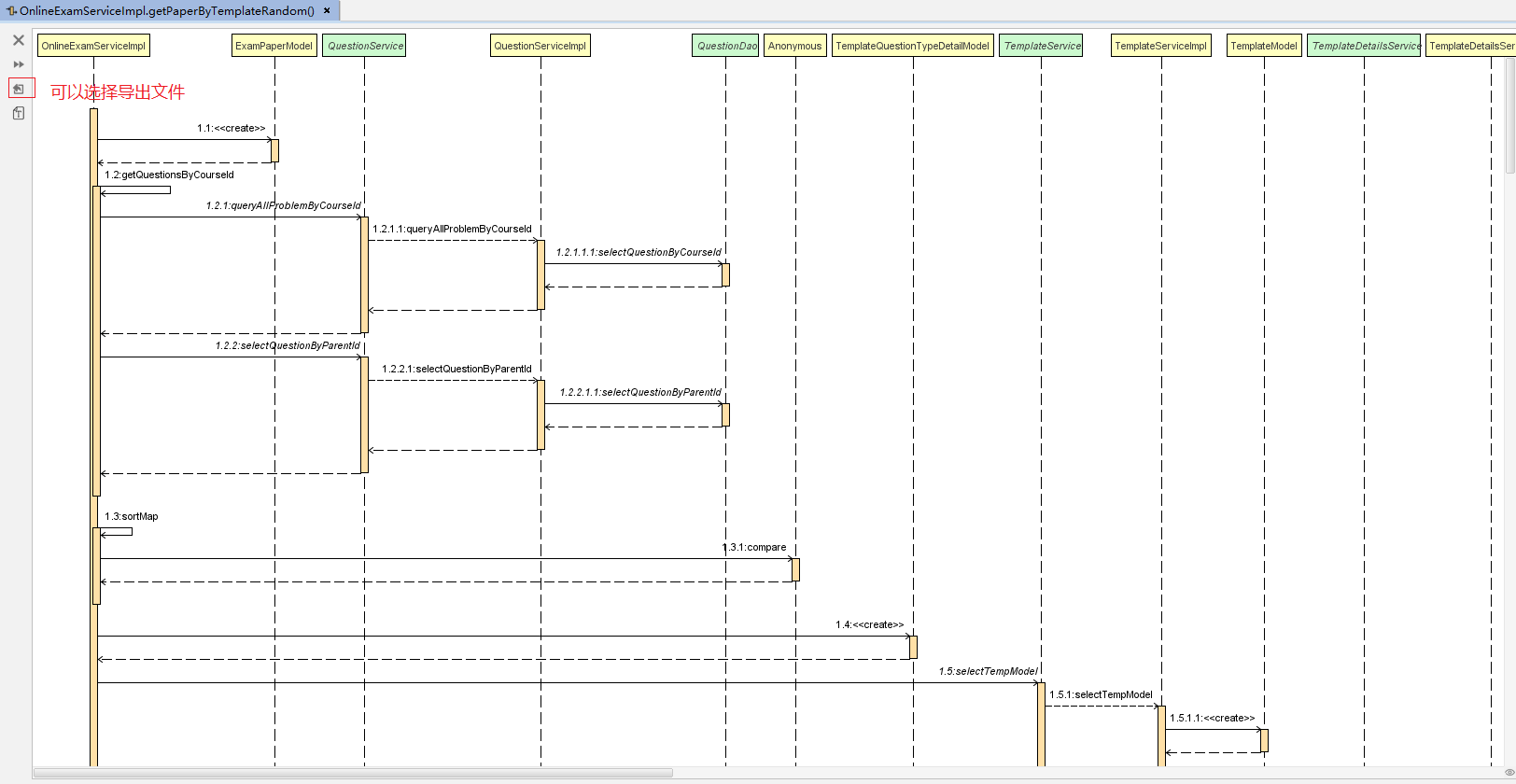Screen dimensions: 1516x784
Task: Select the 1.5.1.1:<<create>> message label
Action: 1213,718
